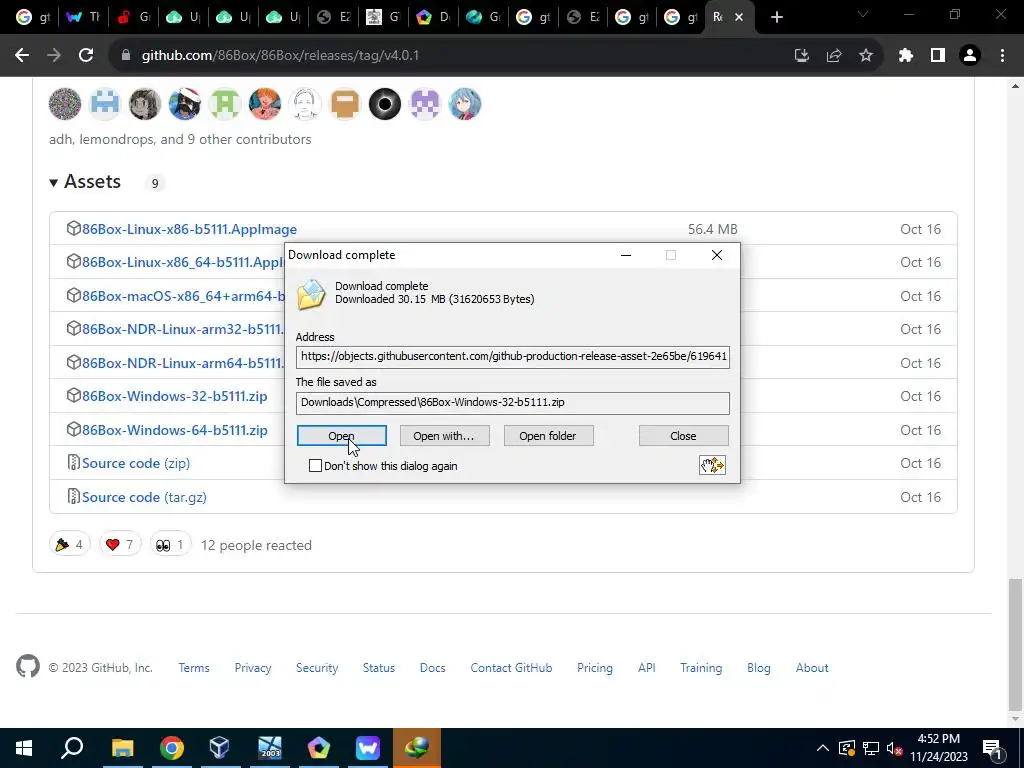Viewport: 1024px width, 768px height.
Task: Open the blue-haired contributor avatar
Action: click(464, 104)
